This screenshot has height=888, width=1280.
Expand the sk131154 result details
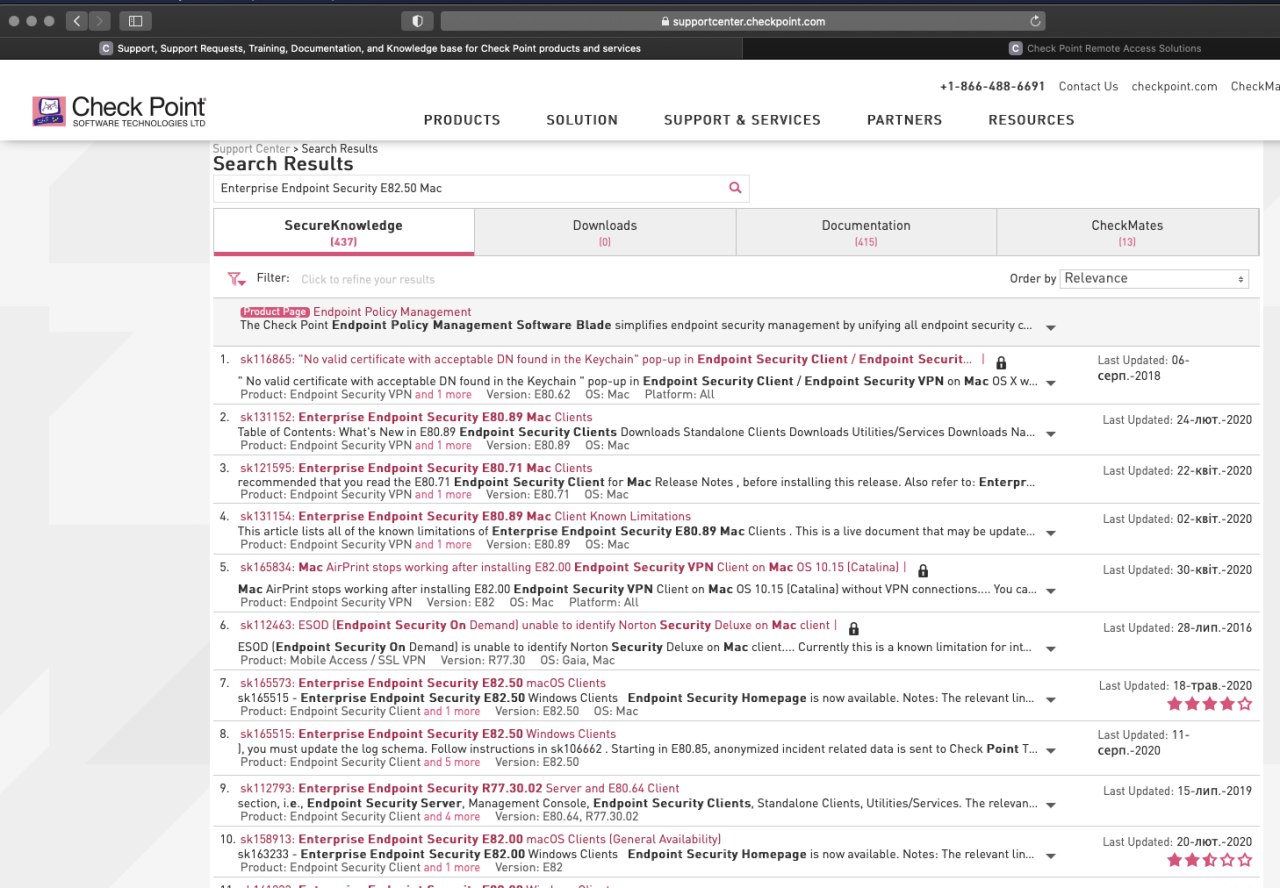(x=1050, y=533)
